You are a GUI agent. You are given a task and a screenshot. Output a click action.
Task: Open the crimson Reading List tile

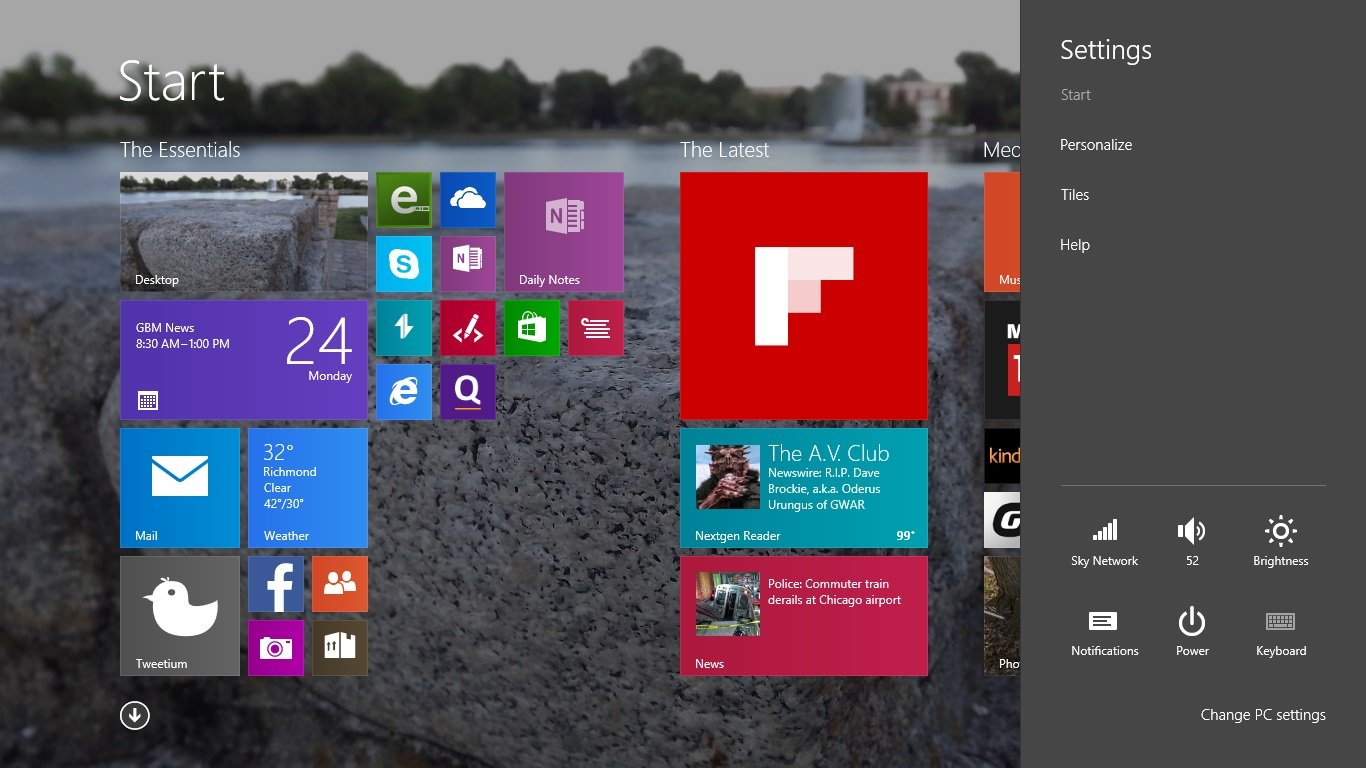(x=596, y=328)
